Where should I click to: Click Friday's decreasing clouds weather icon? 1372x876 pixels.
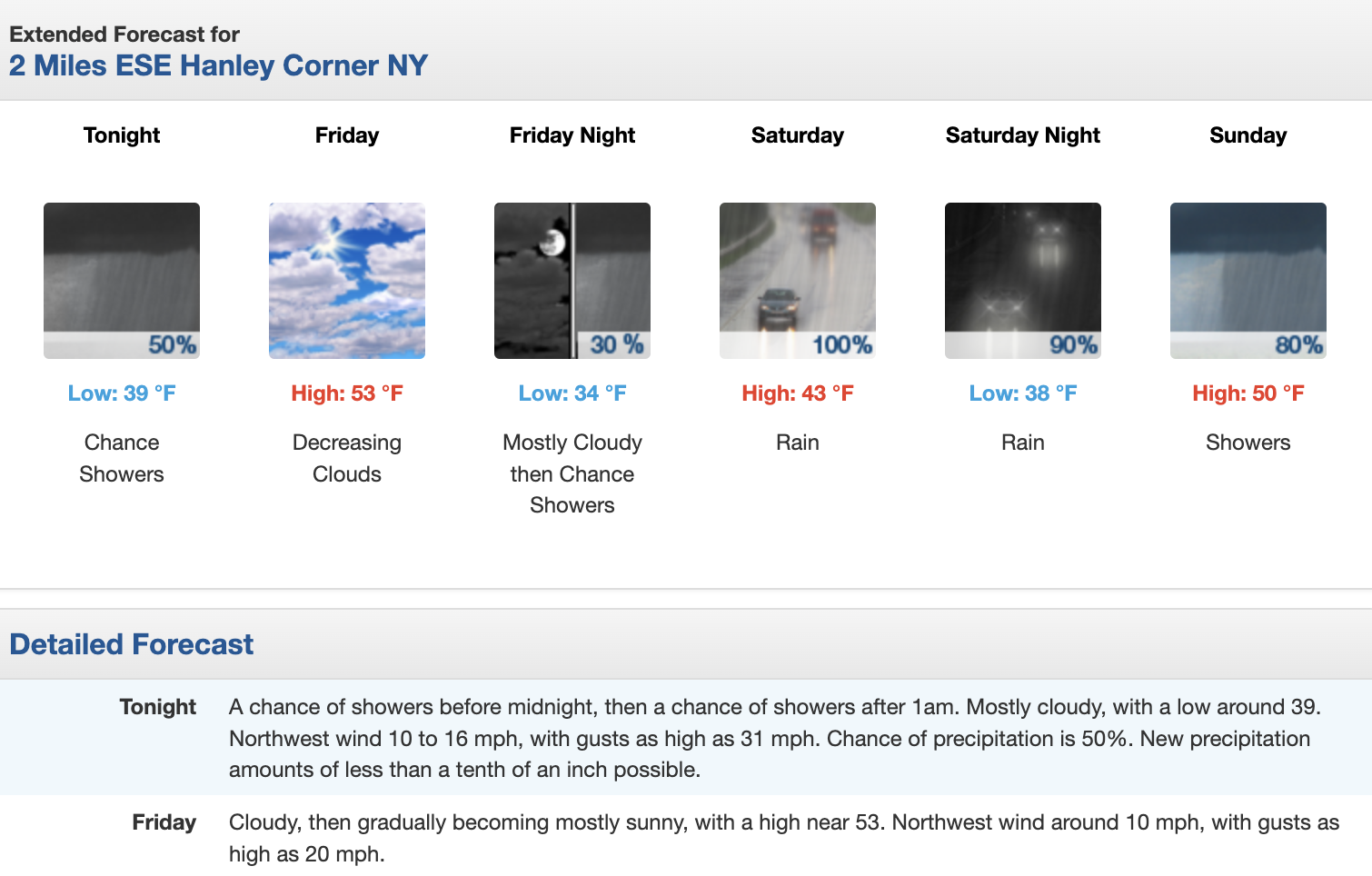coord(347,280)
